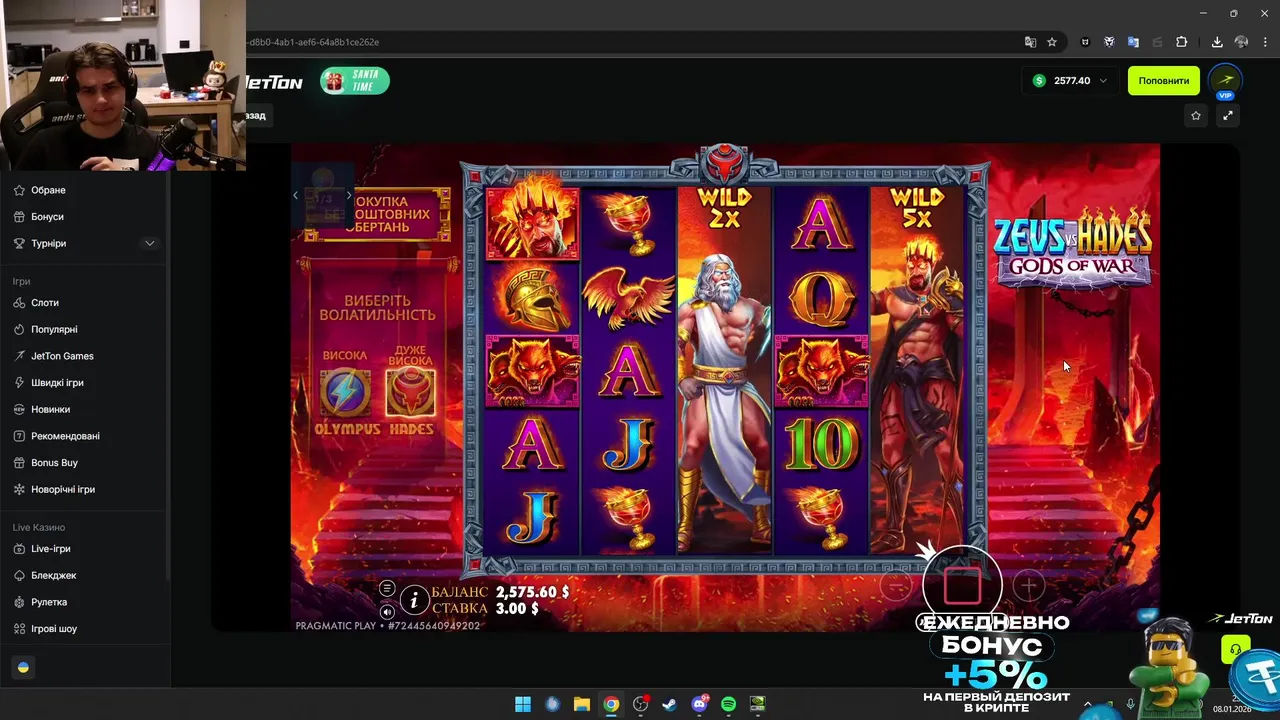This screenshot has height=720, width=1280.
Task: Switch to Chrome in taskbar
Action: (x=611, y=704)
